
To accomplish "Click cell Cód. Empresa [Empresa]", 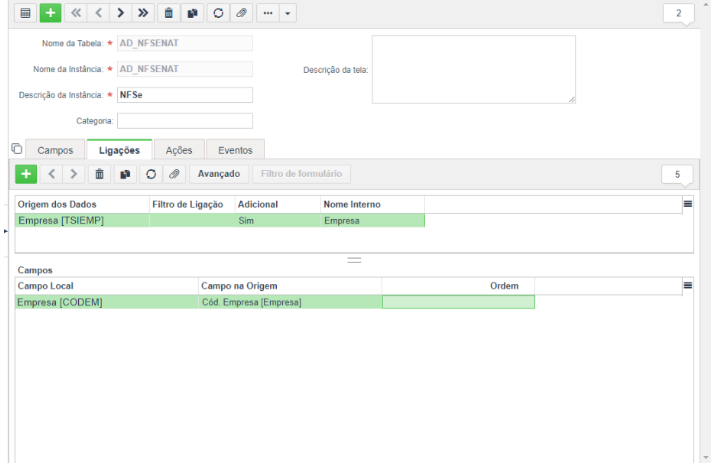I will [290, 302].
